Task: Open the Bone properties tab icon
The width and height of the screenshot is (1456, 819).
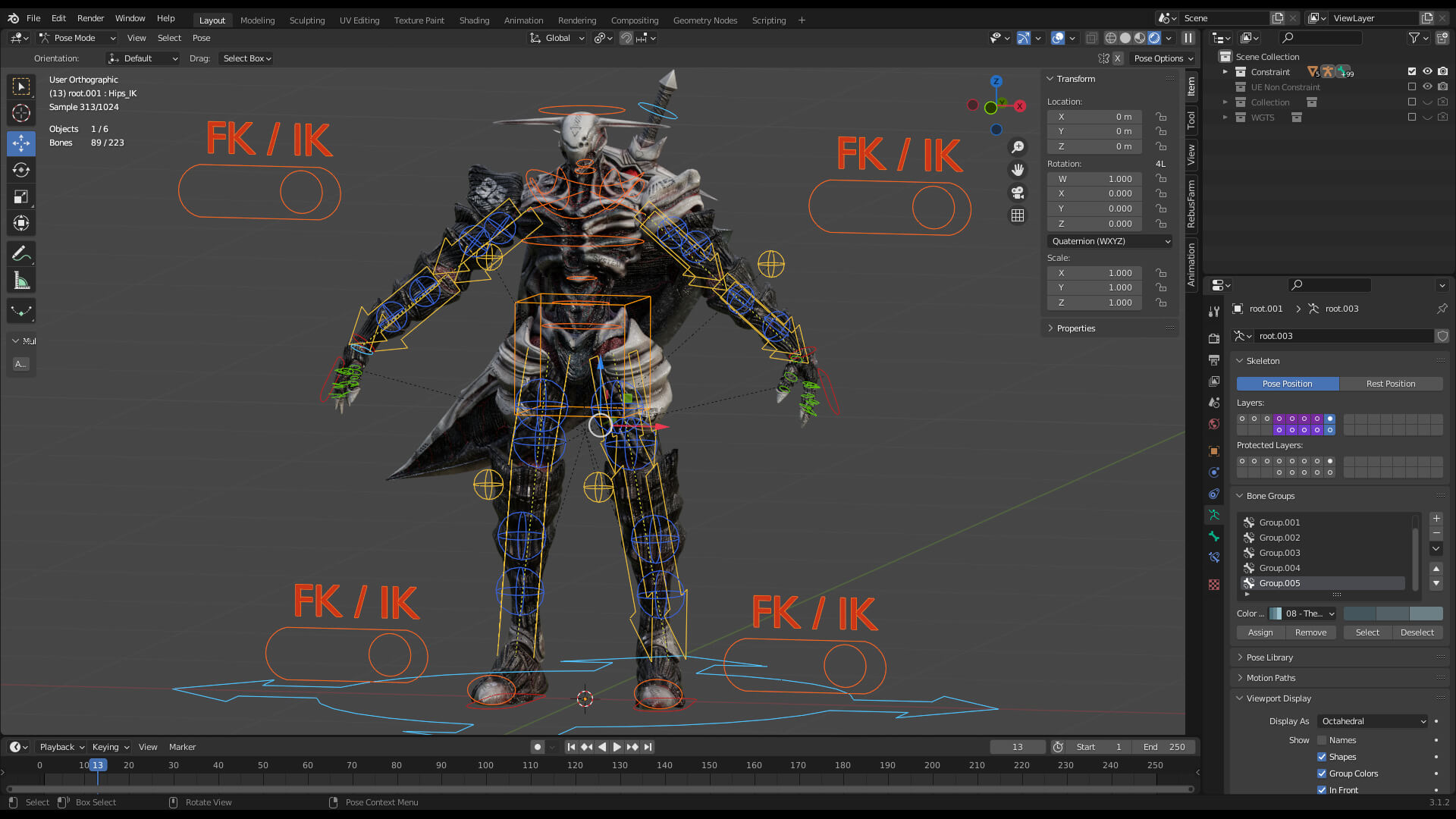Action: pos(1214,536)
